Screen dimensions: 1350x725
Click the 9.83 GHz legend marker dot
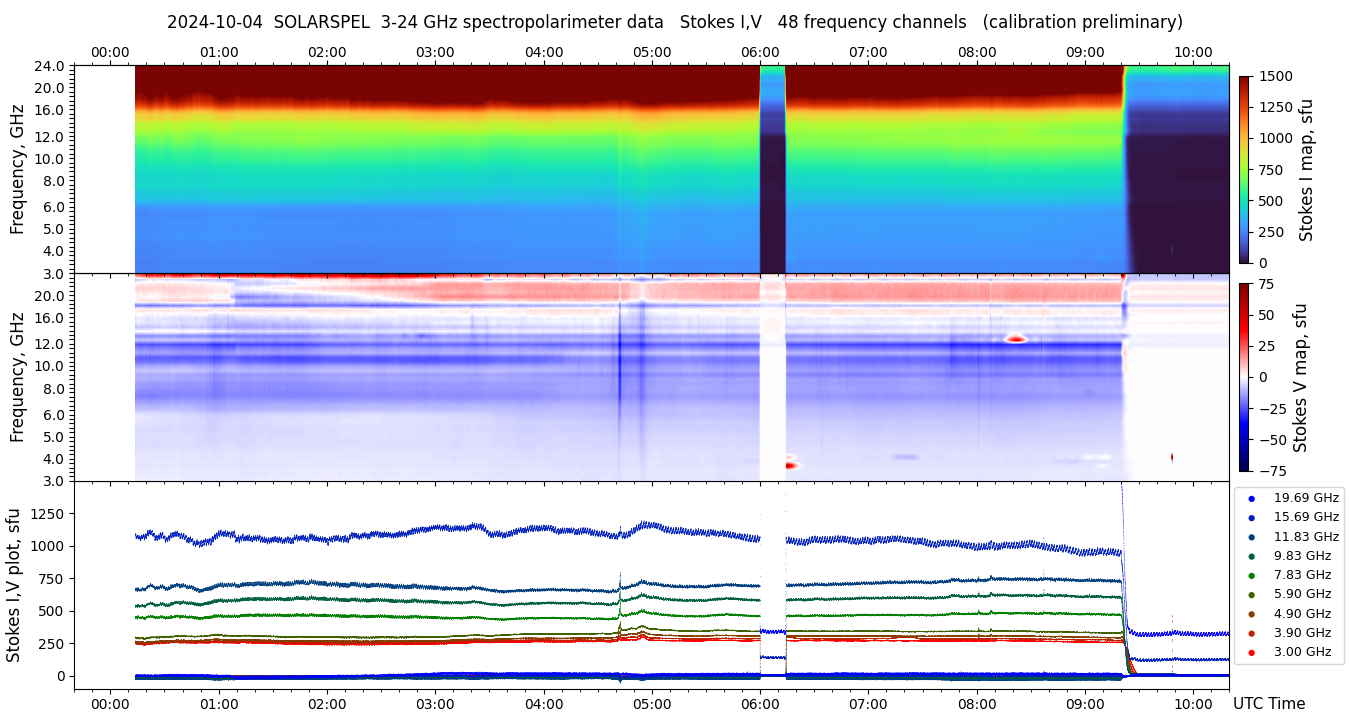1251,556
